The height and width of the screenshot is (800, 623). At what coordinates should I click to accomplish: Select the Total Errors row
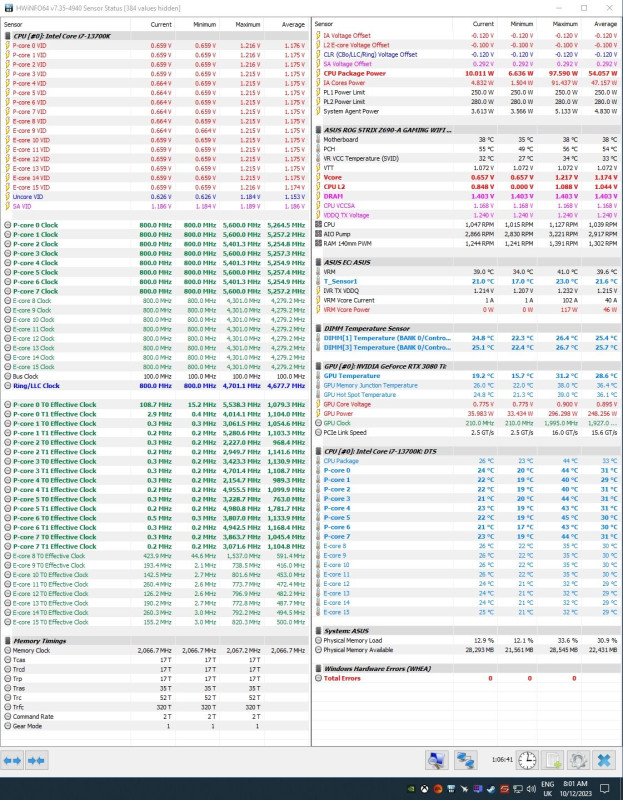(466, 678)
